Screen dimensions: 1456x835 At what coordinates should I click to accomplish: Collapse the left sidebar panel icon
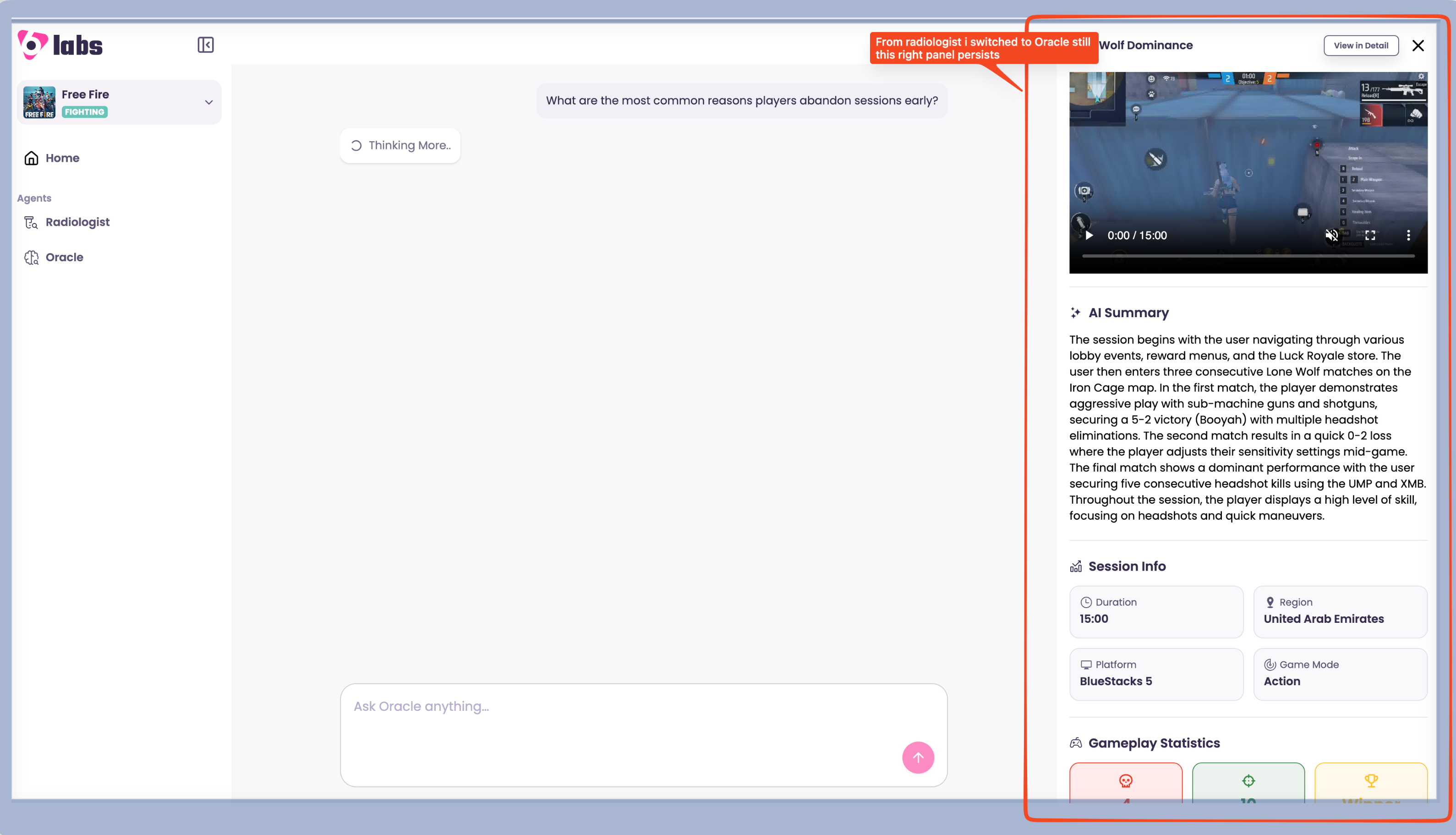(x=205, y=45)
